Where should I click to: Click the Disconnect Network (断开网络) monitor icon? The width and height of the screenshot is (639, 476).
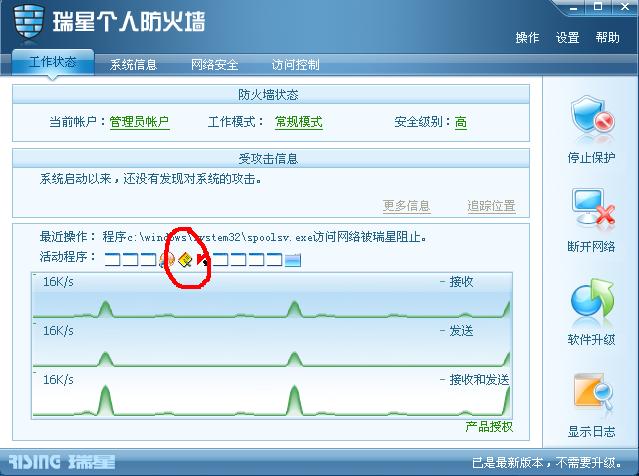[593, 207]
